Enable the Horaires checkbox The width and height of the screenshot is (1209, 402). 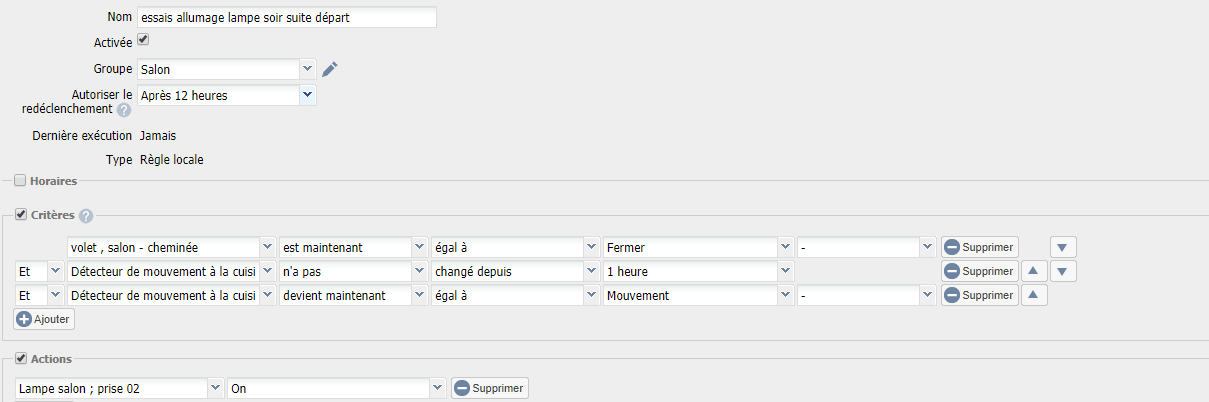(x=20, y=181)
